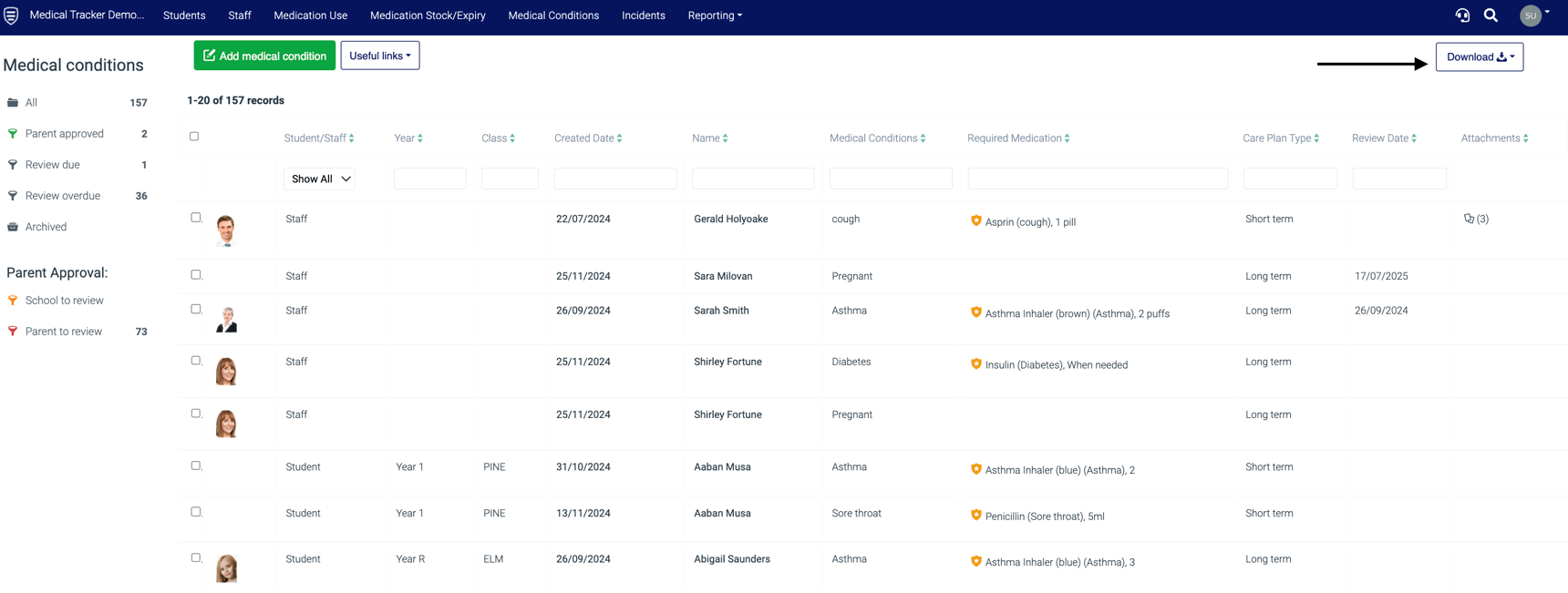The height and width of the screenshot is (593, 1568).
Task: Click the folder icon next to All
Action: 13,103
